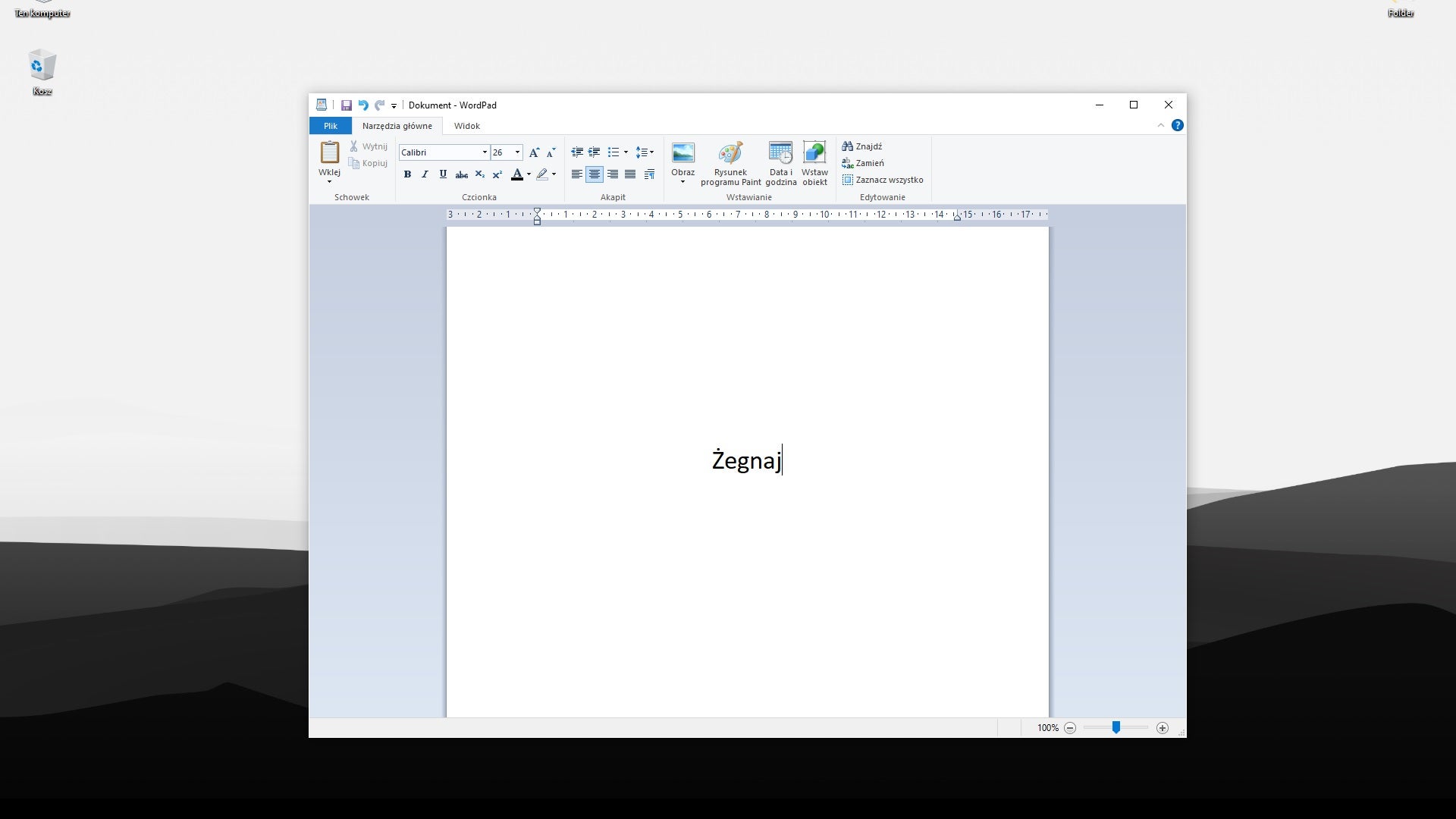Screen dimensions: 1456x819
Task: Click the zoom out minus button
Action: [x=1070, y=728]
